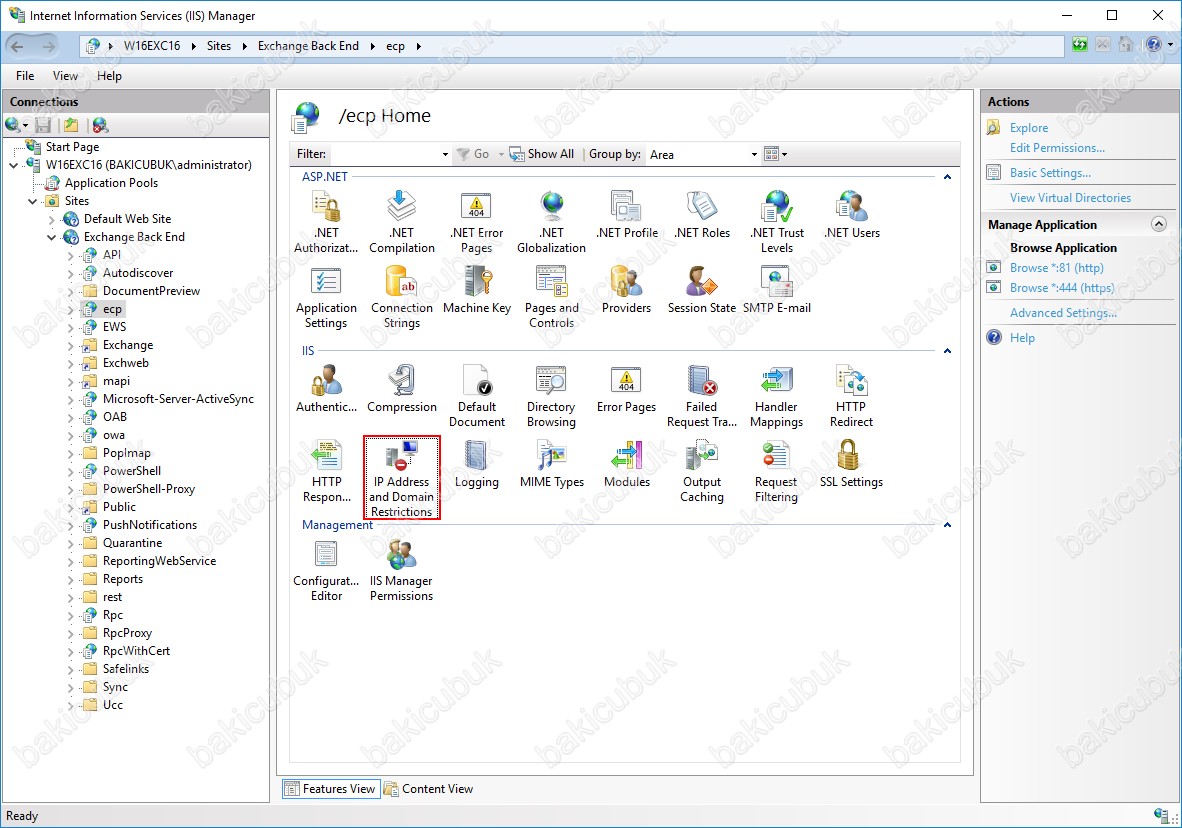This screenshot has width=1182, height=828.
Task: Switch to Content View tab
Action: 429,789
